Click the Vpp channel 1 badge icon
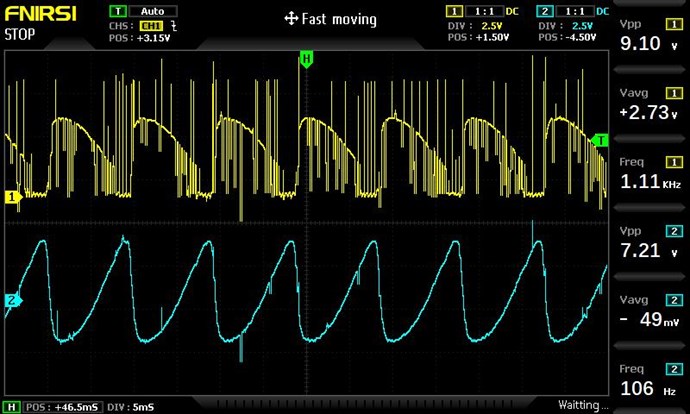The height and width of the screenshot is (414, 690). click(674, 24)
